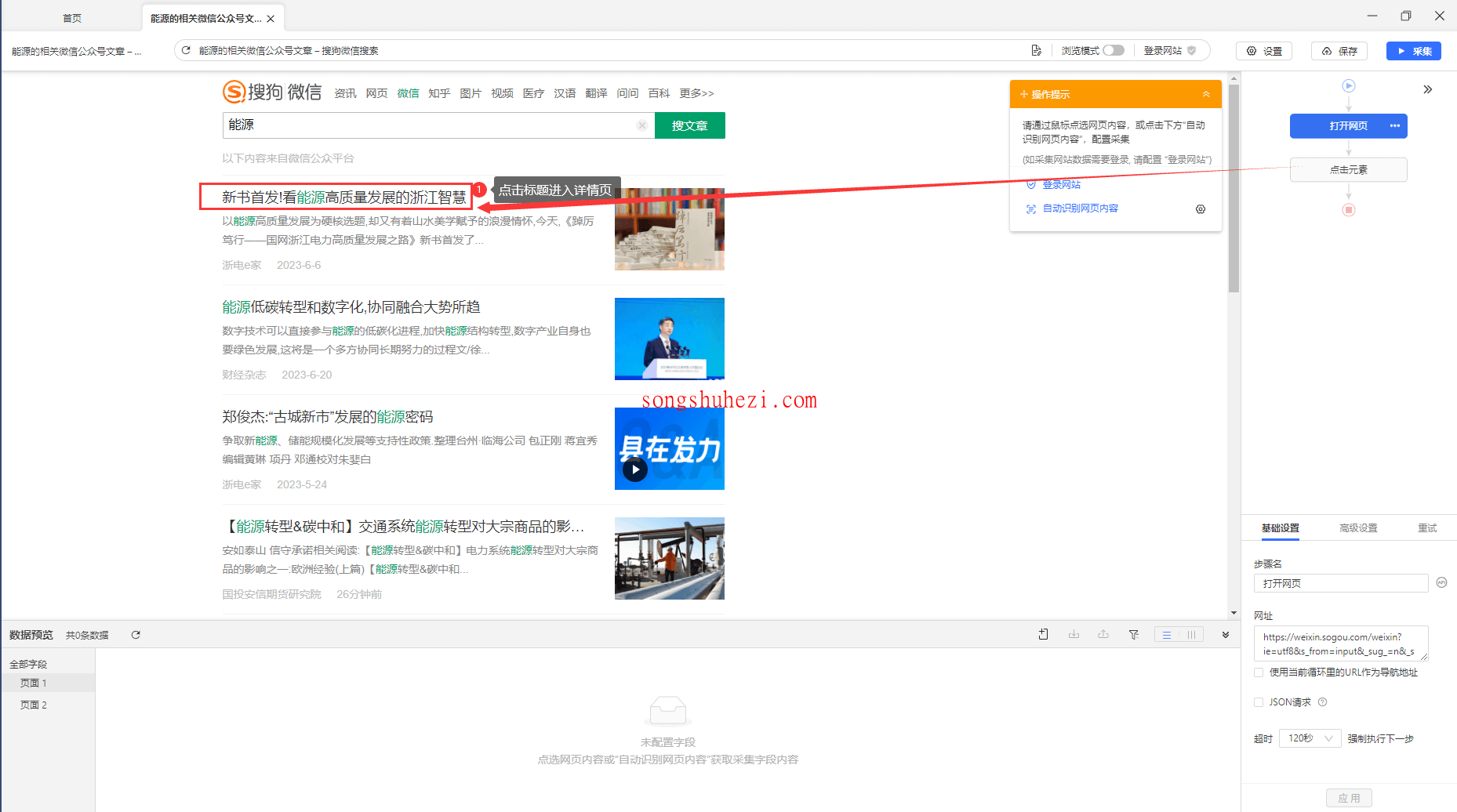Click the 应用 apply button
This screenshot has height=812, width=1457.
1349,798
